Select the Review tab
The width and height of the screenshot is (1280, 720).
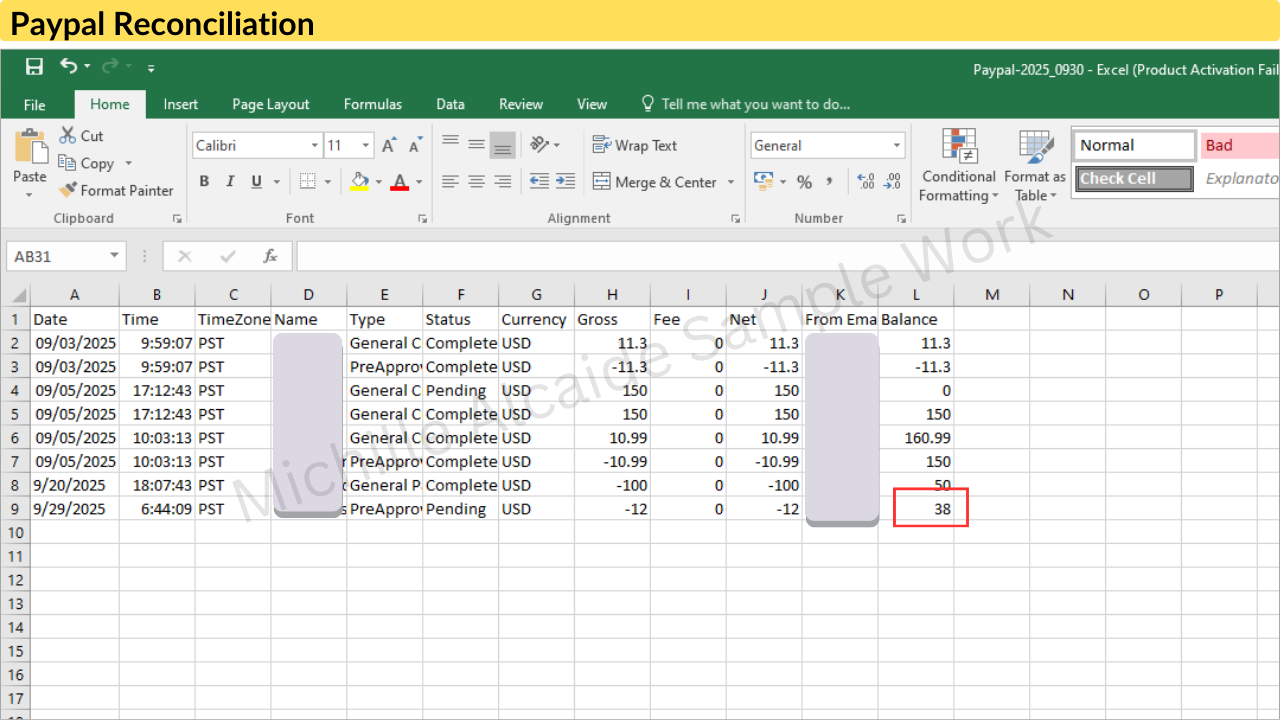(x=521, y=104)
